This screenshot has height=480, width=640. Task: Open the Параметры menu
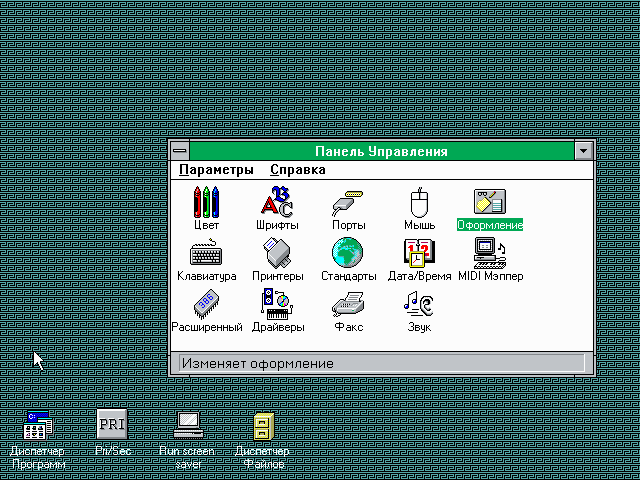click(x=216, y=170)
